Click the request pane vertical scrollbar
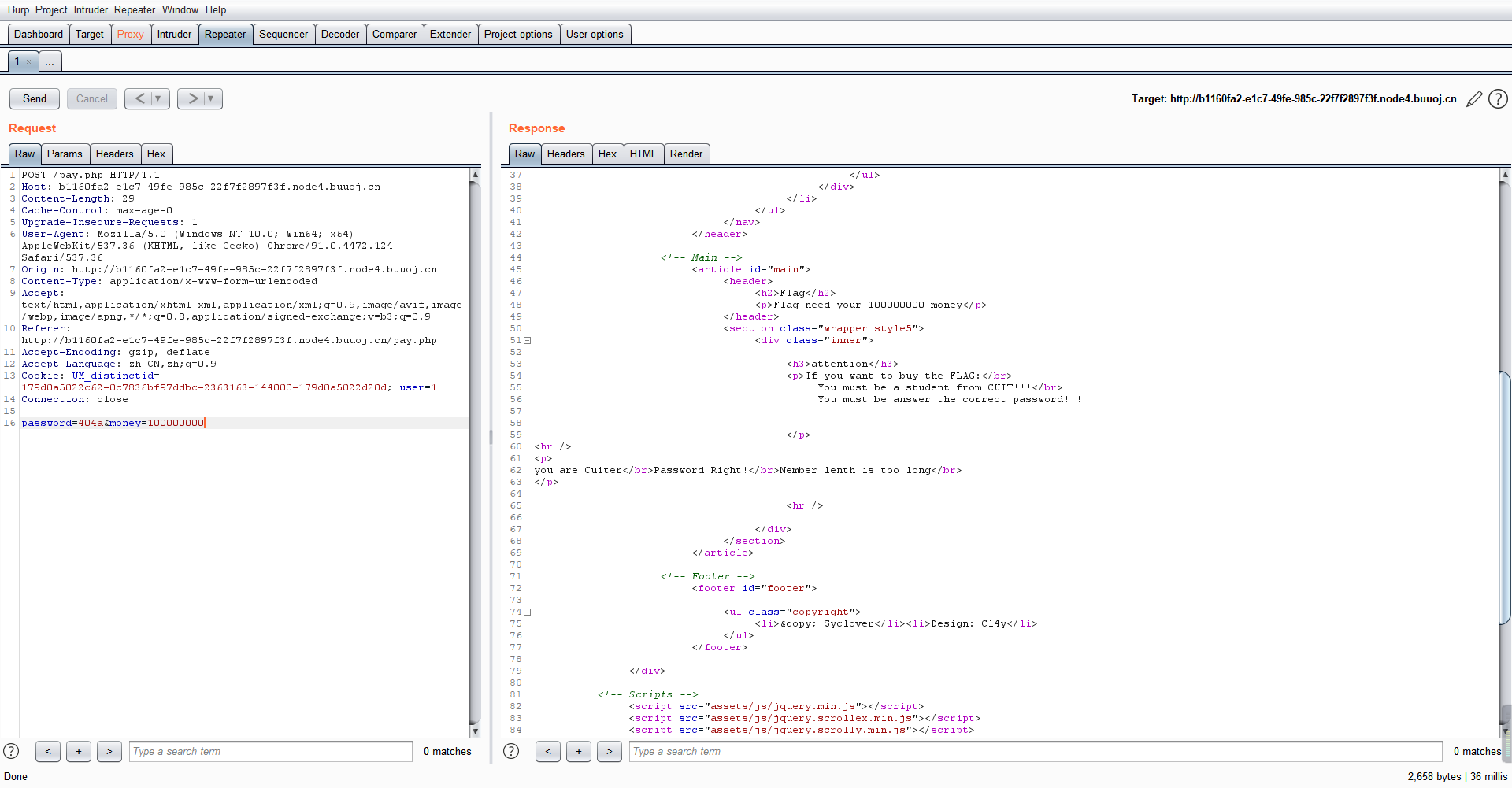This screenshot has width=1512, height=788. pos(475,453)
